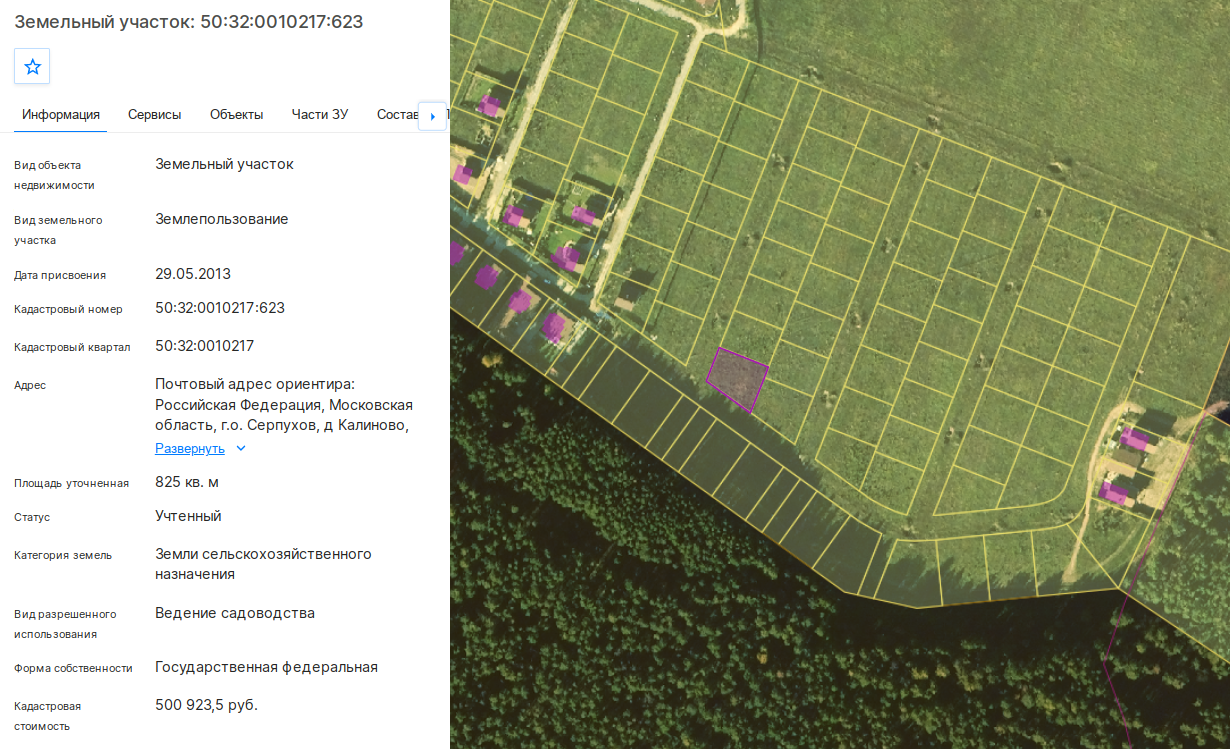The height and width of the screenshot is (749, 1230).
Task: Go to the Информация tab
Action: [x=61, y=114]
